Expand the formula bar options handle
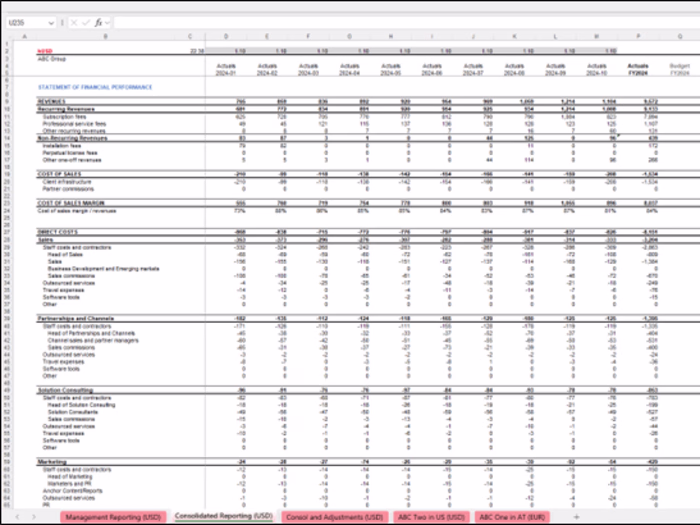The width and height of the screenshot is (700, 525). [62, 22]
